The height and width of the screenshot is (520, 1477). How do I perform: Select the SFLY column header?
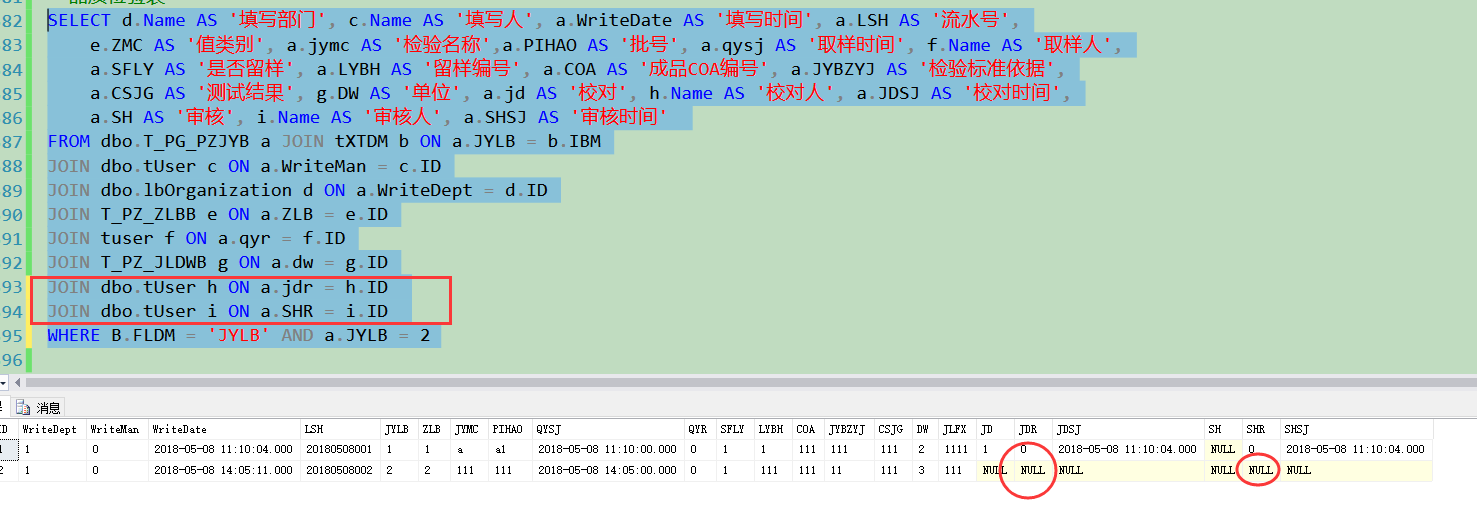(x=735, y=430)
